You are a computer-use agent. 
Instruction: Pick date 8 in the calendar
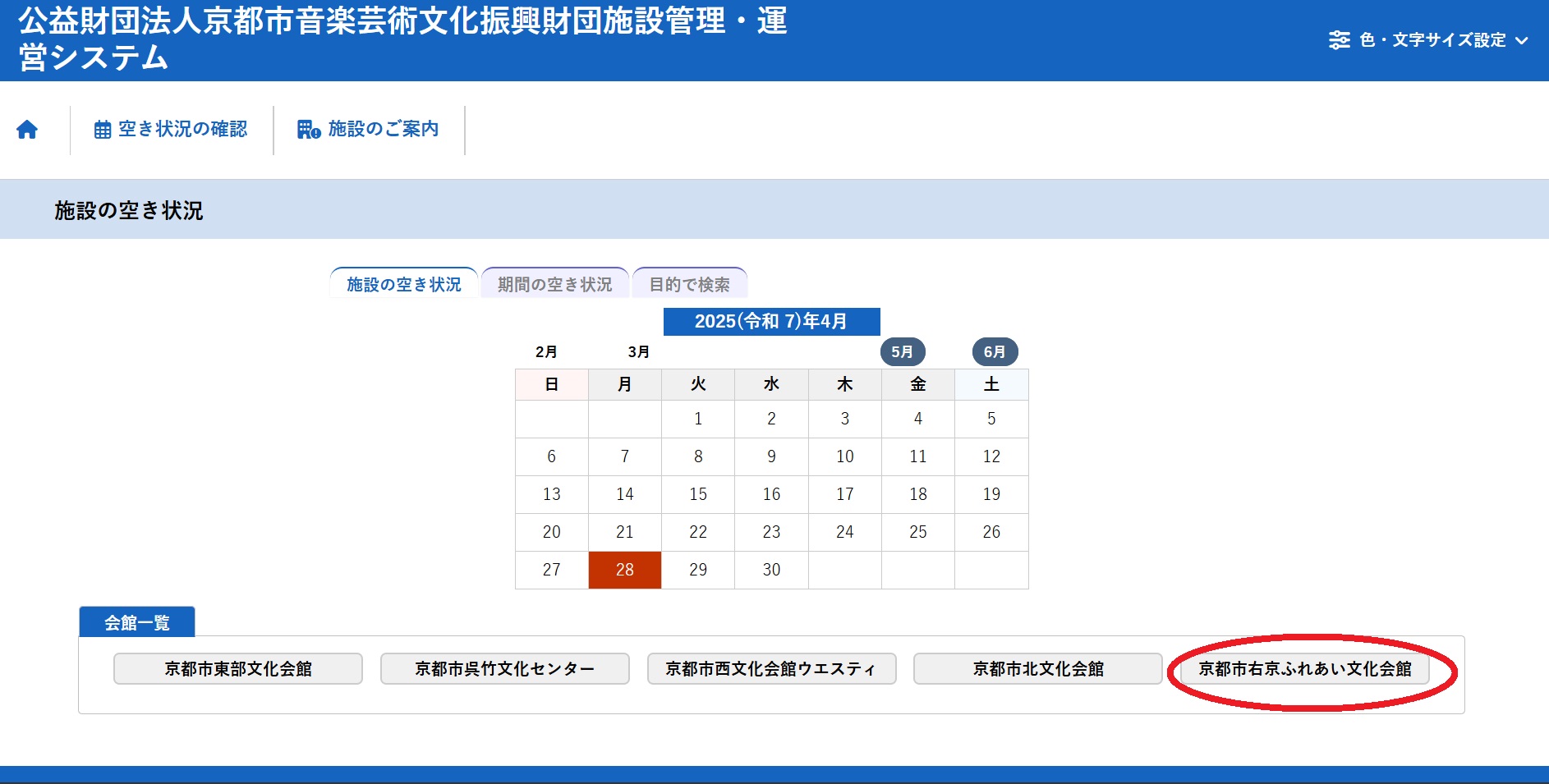point(698,456)
